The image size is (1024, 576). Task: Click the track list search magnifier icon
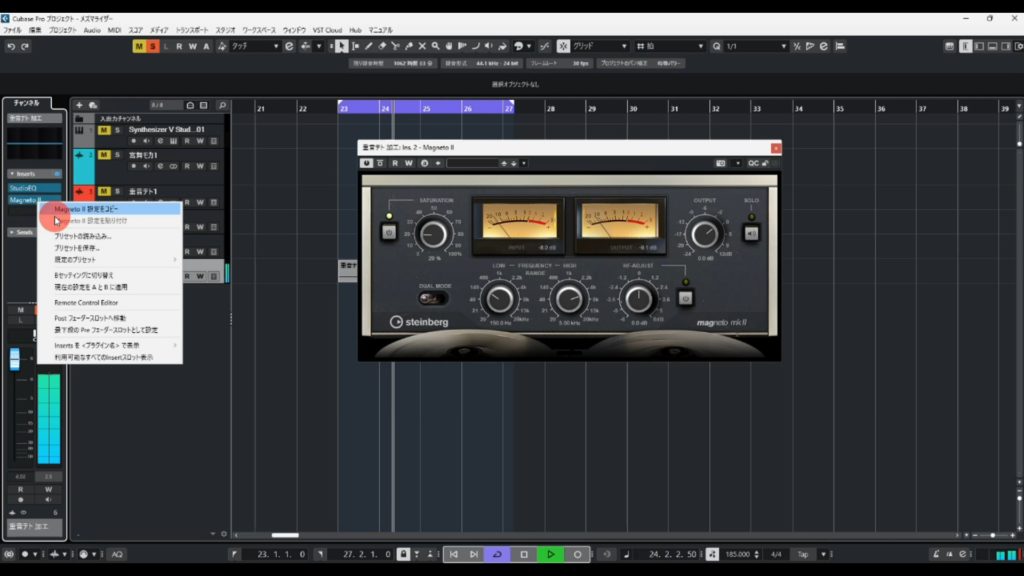pos(222,105)
